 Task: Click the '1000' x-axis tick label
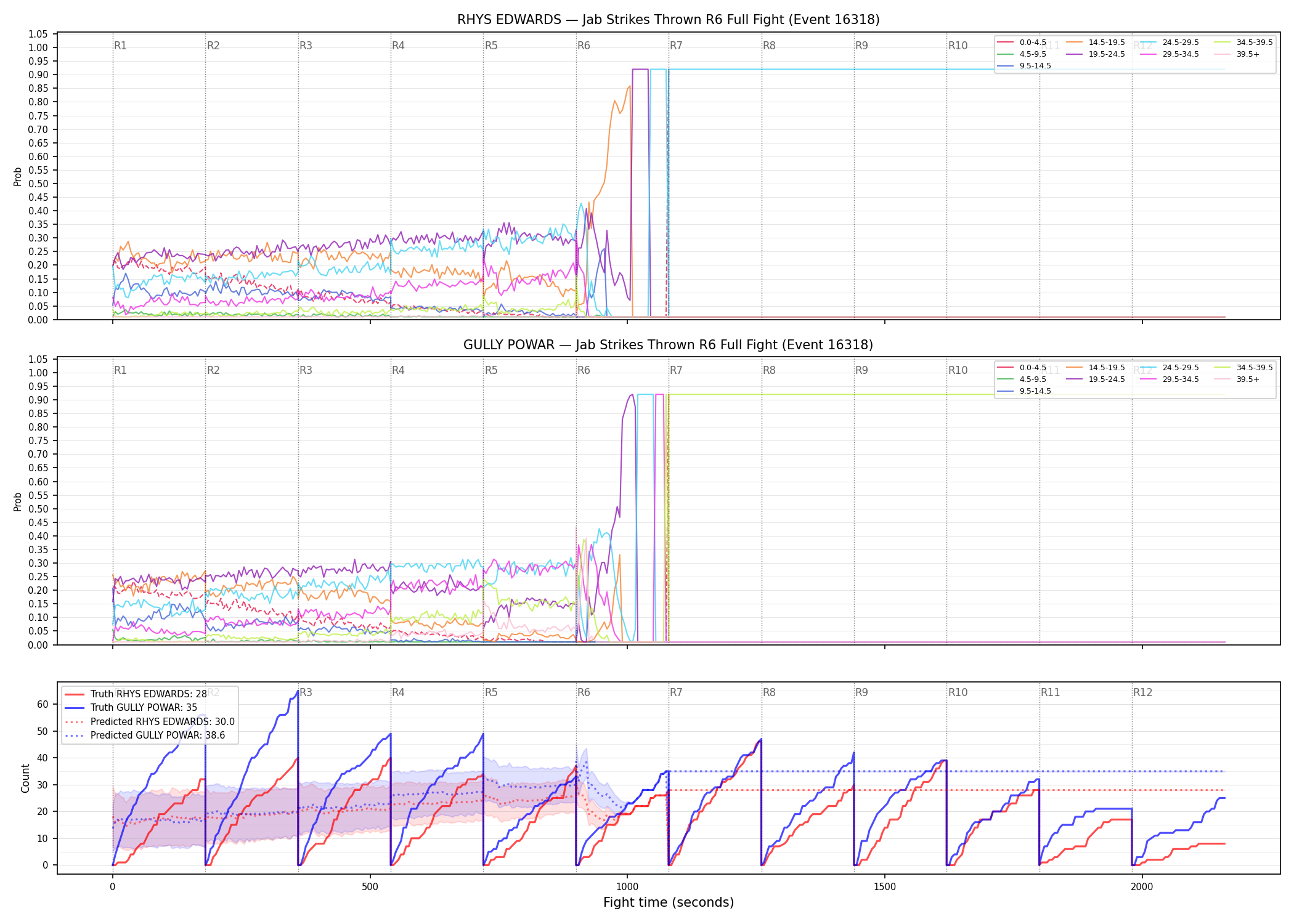pyautogui.click(x=627, y=886)
